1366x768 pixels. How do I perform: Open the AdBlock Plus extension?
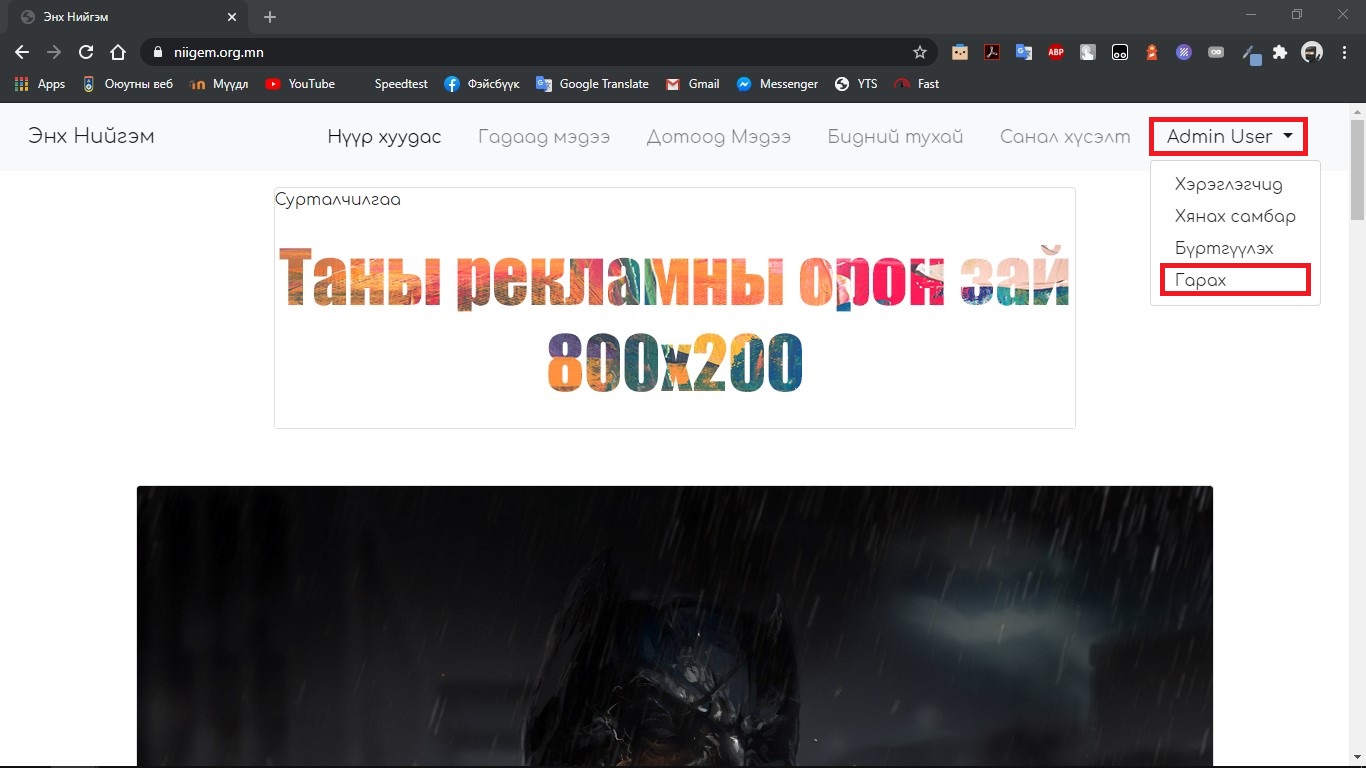point(1055,52)
